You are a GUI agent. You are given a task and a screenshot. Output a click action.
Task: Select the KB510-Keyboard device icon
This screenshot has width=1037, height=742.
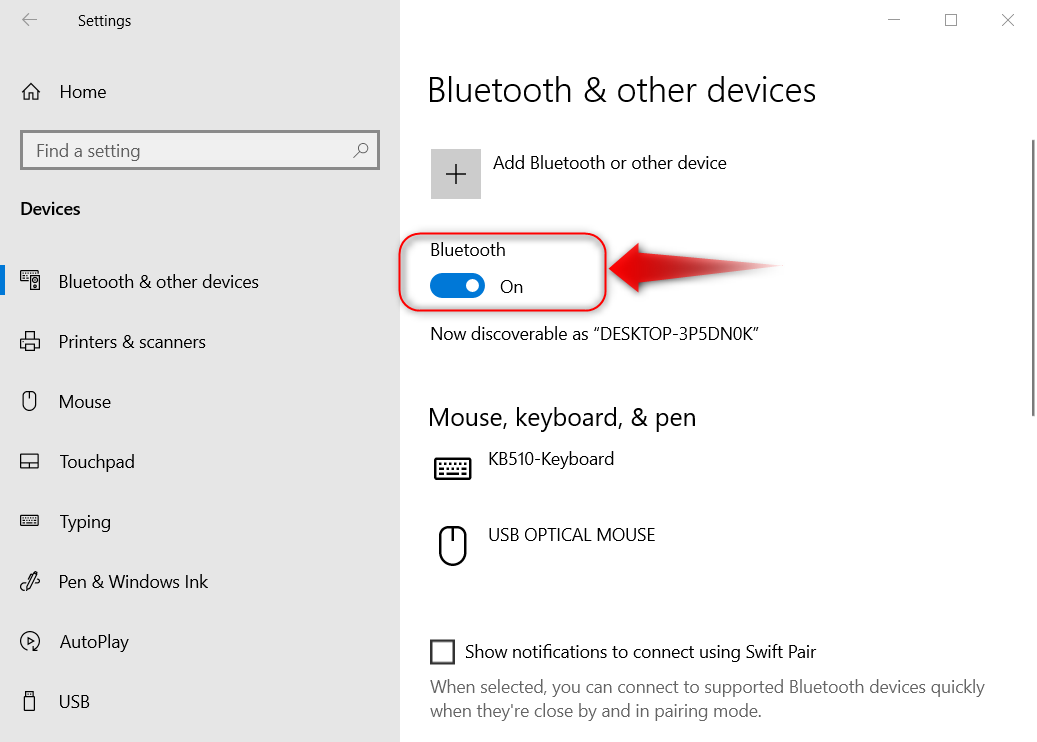tap(452, 468)
